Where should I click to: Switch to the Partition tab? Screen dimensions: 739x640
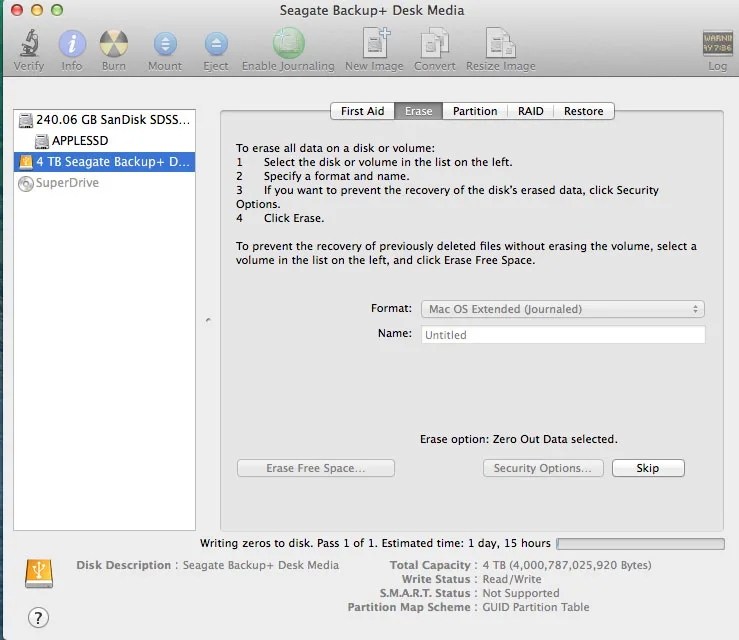(x=475, y=111)
